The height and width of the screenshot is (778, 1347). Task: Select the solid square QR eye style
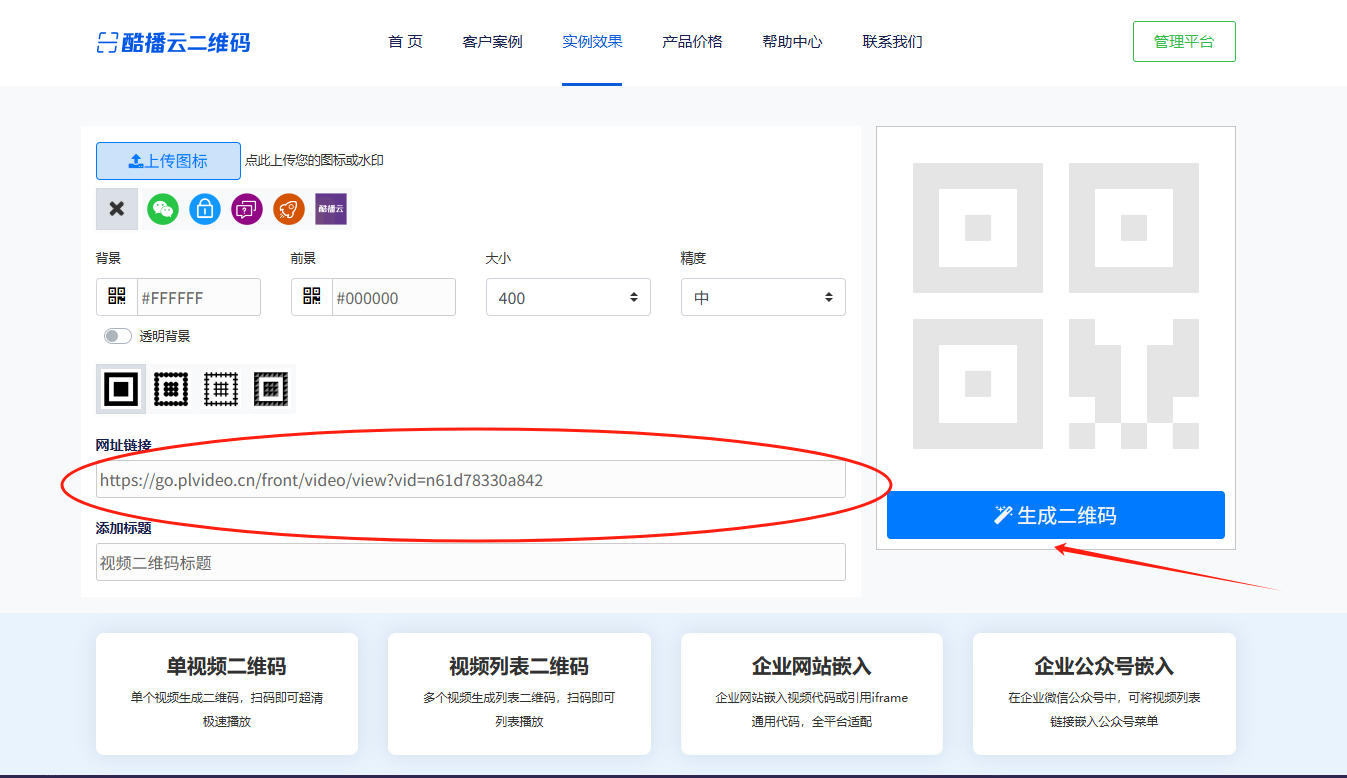click(121, 388)
